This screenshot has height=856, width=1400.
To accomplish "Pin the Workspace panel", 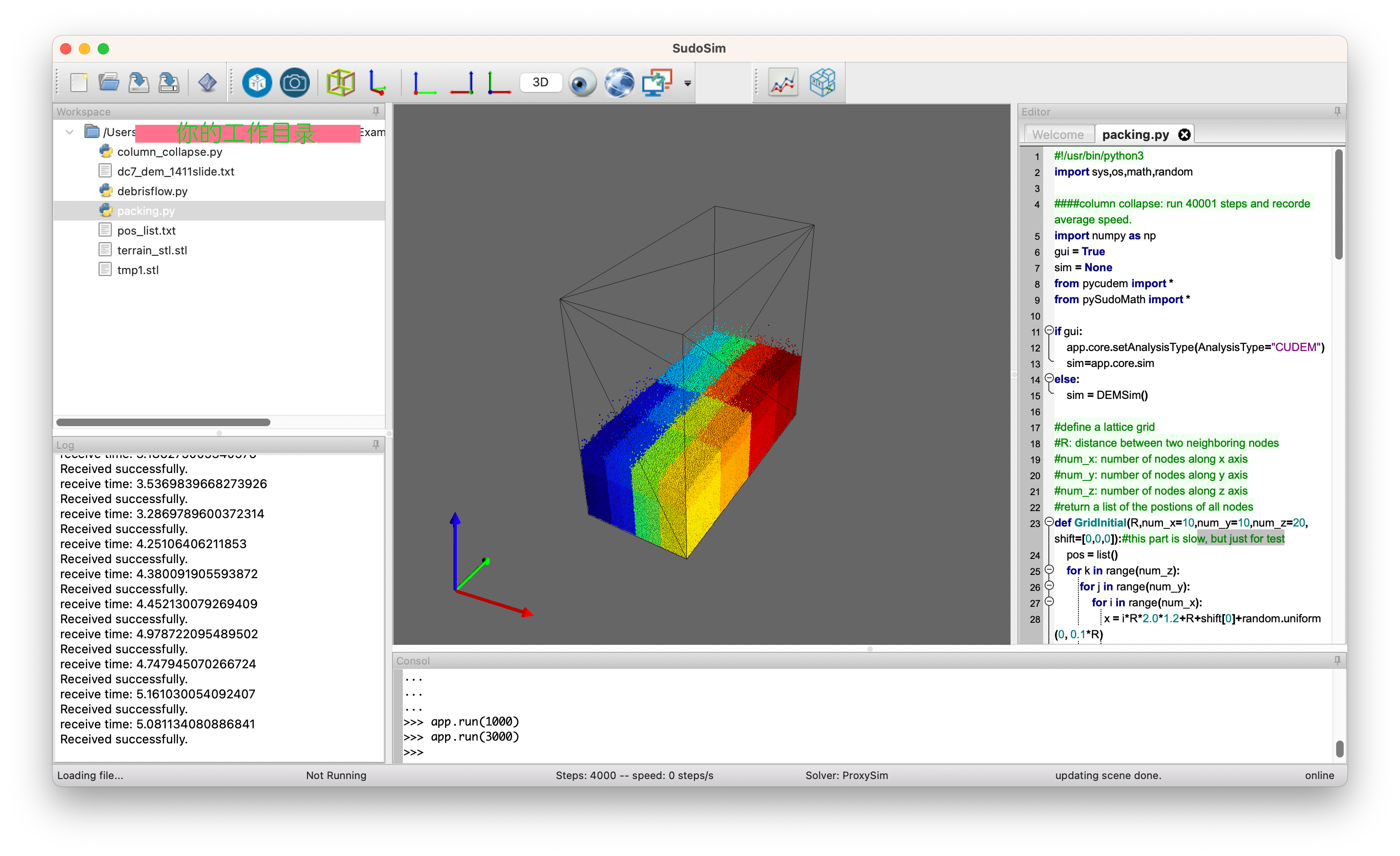I will coord(376,111).
